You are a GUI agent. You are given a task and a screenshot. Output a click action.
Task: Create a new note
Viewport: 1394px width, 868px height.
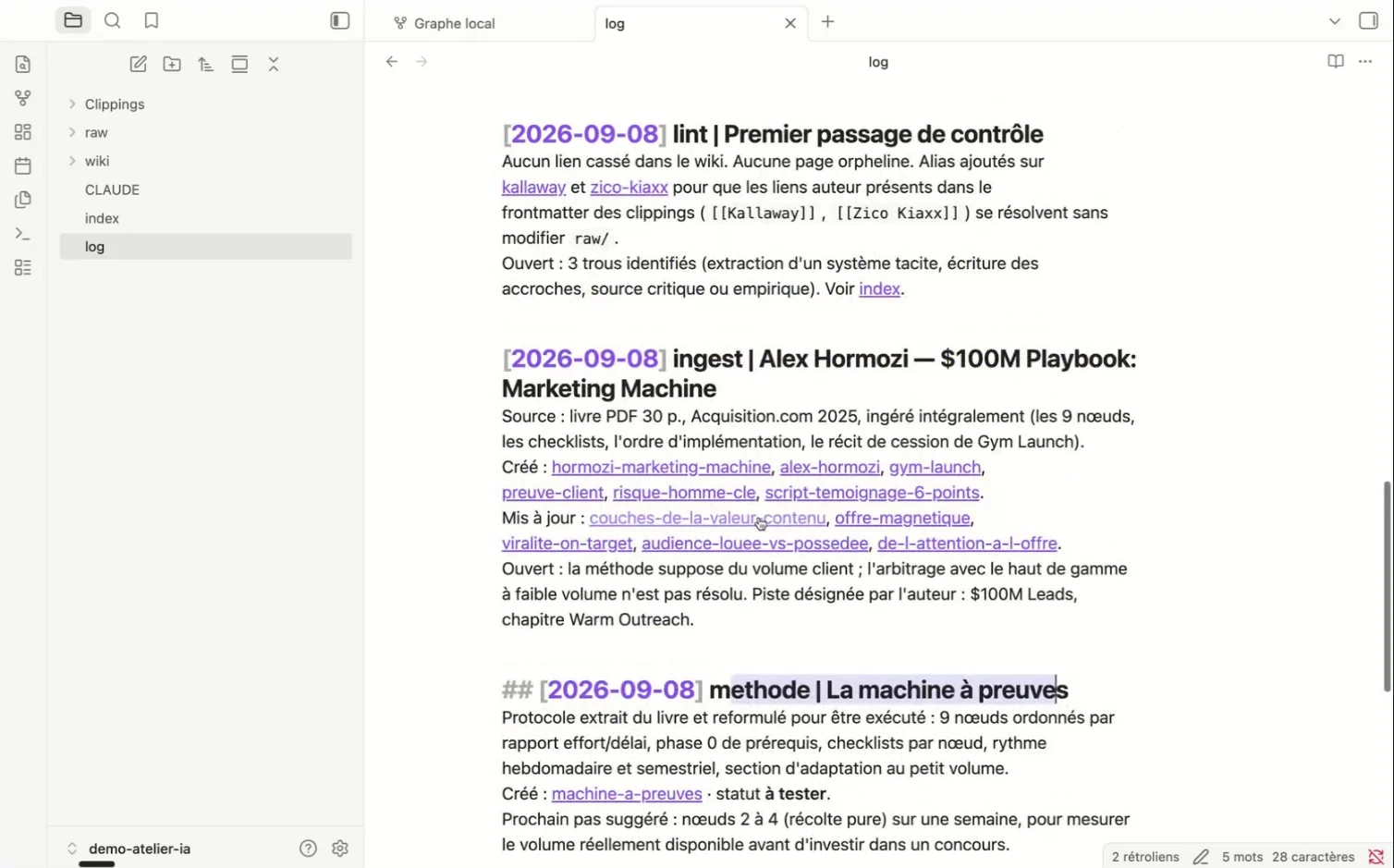(138, 64)
